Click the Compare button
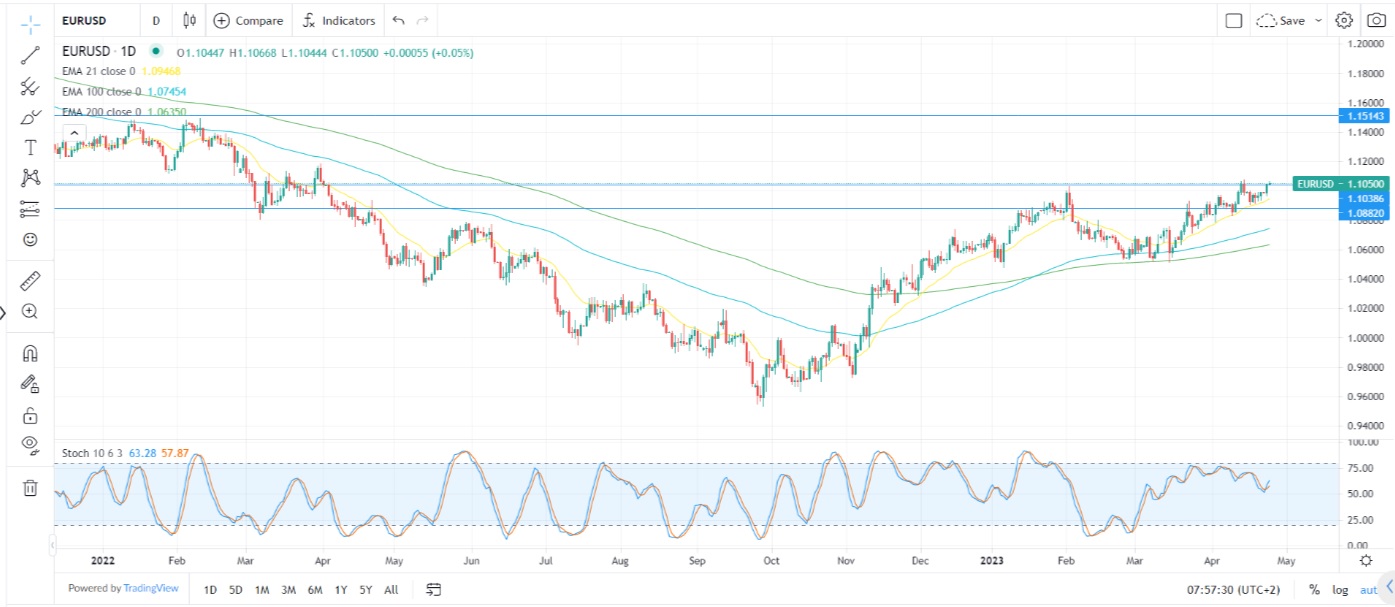 click(x=248, y=20)
